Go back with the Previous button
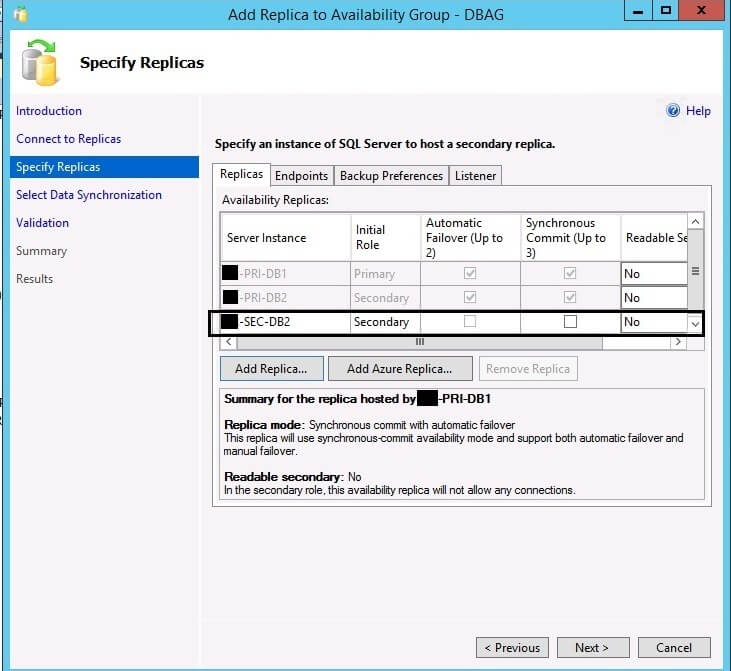This screenshot has width=731, height=671. point(511,647)
